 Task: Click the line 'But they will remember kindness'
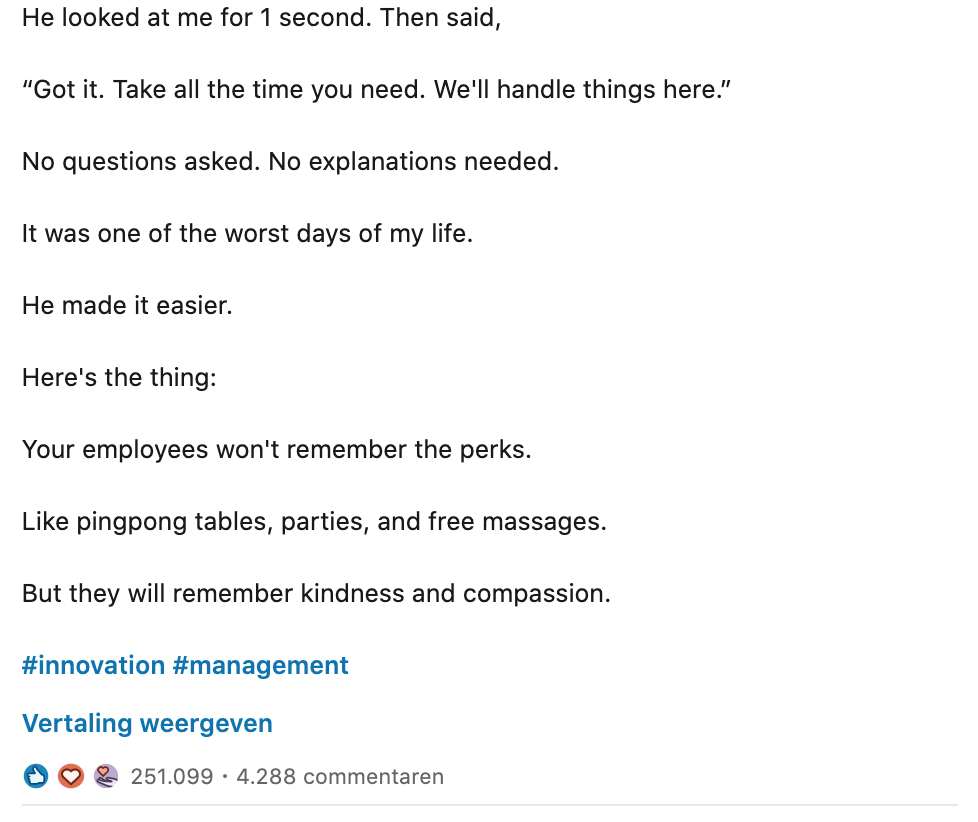316,594
